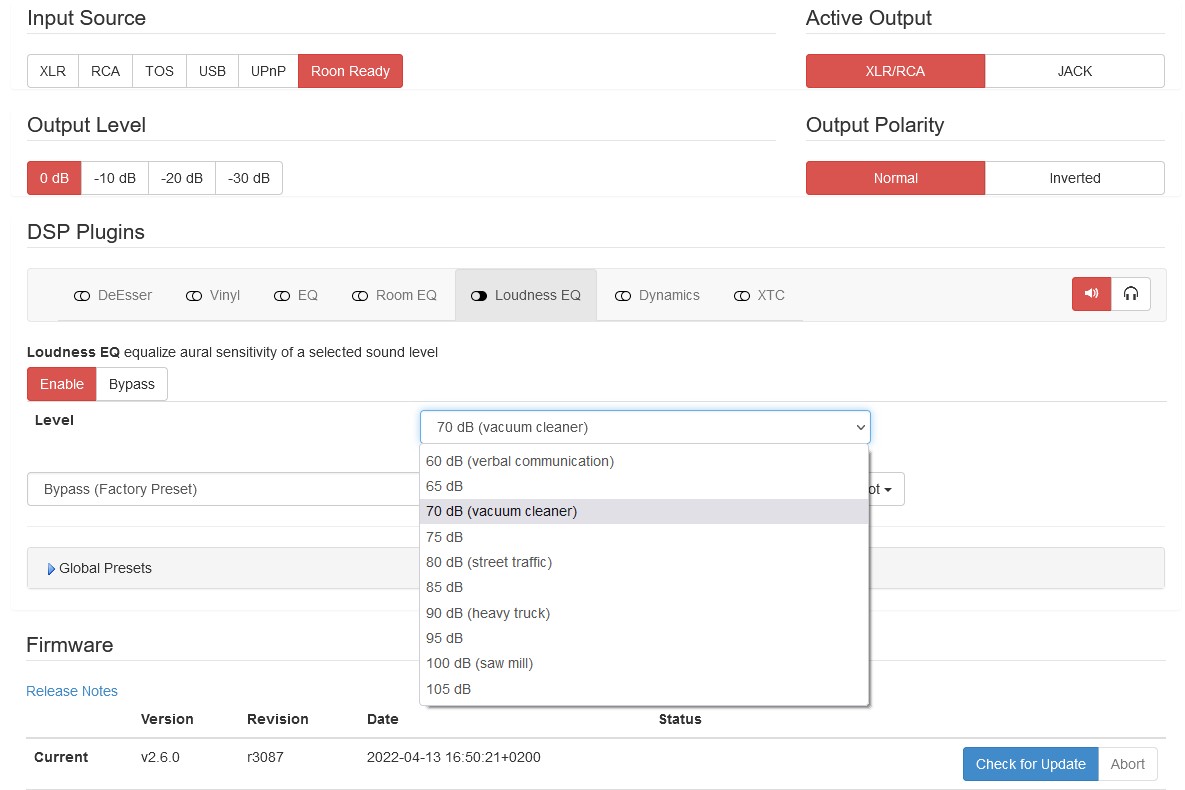Click firmware version v2.6.0
This screenshot has width=1185, height=790.
pos(160,757)
